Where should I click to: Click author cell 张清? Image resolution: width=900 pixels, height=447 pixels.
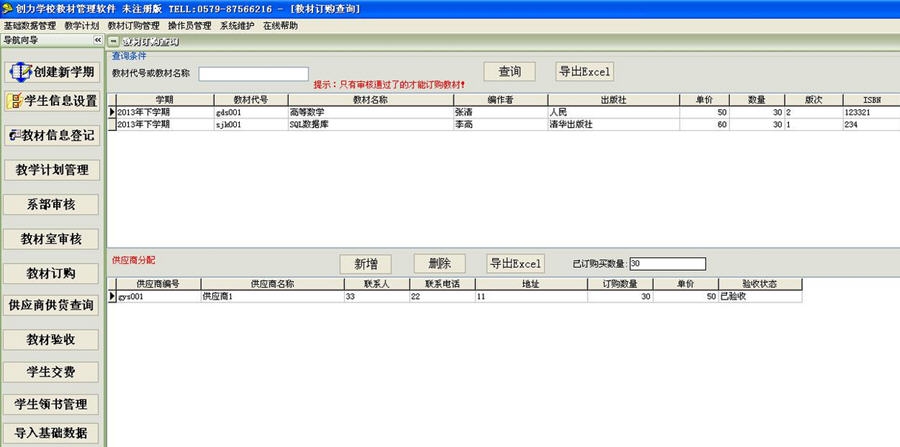pyautogui.click(x=501, y=112)
